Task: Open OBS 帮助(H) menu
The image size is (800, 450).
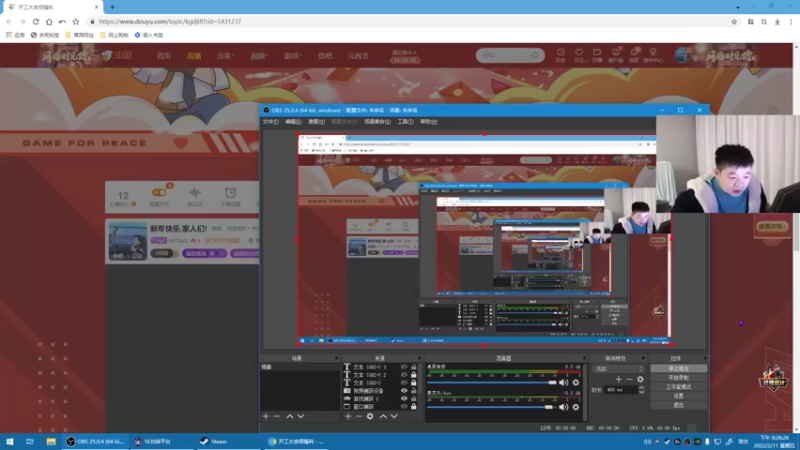Action: 429,122
